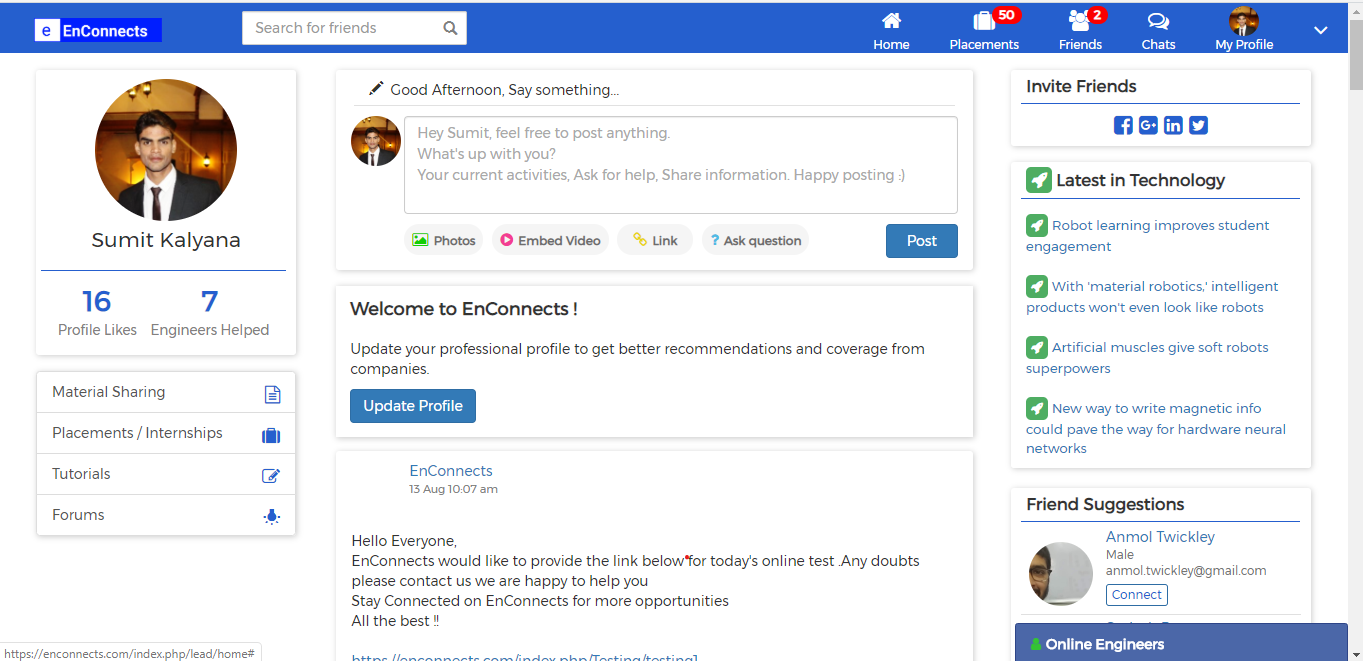Viewport: 1363px width, 661px height.
Task: Click the 16 Profile Likes count
Action: pyautogui.click(x=97, y=301)
